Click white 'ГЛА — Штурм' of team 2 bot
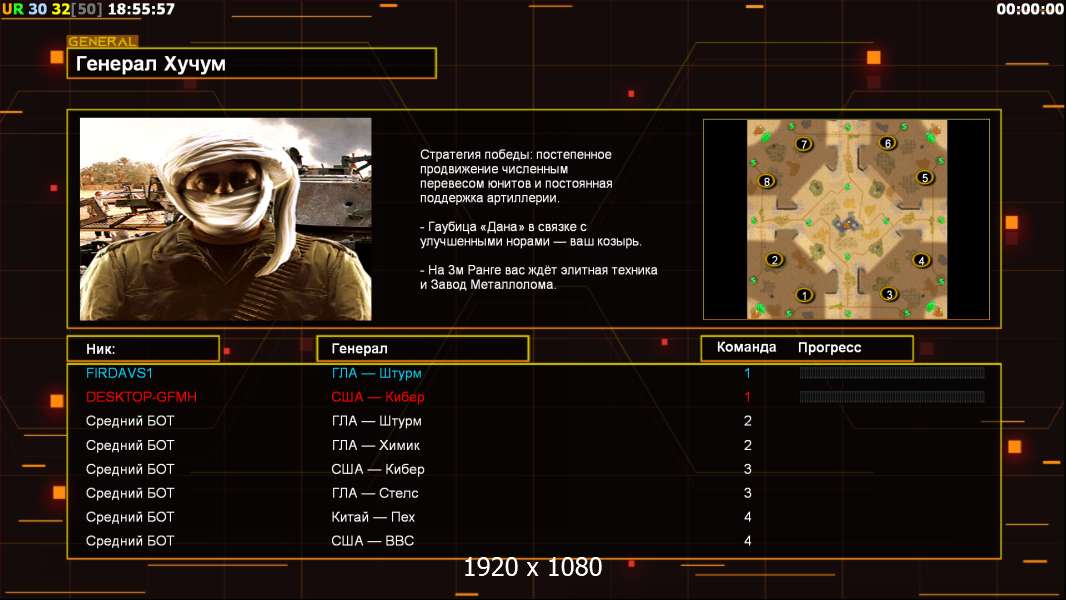The image size is (1066, 600). [x=377, y=421]
